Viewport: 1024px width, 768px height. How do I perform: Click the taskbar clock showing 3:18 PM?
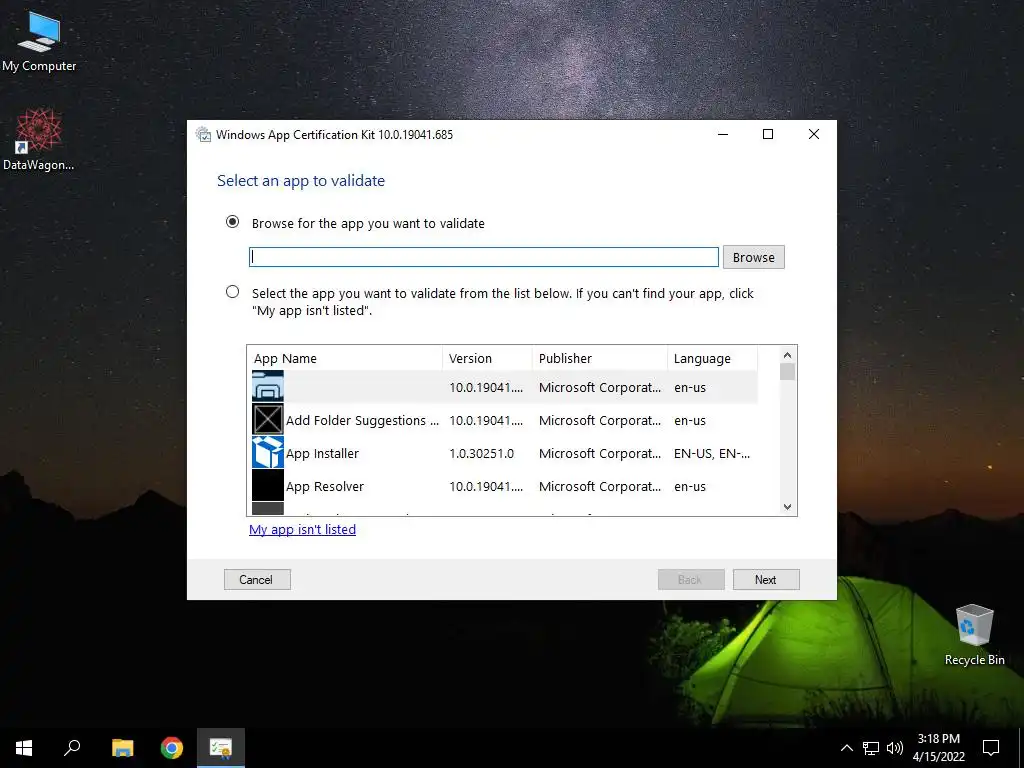938,748
